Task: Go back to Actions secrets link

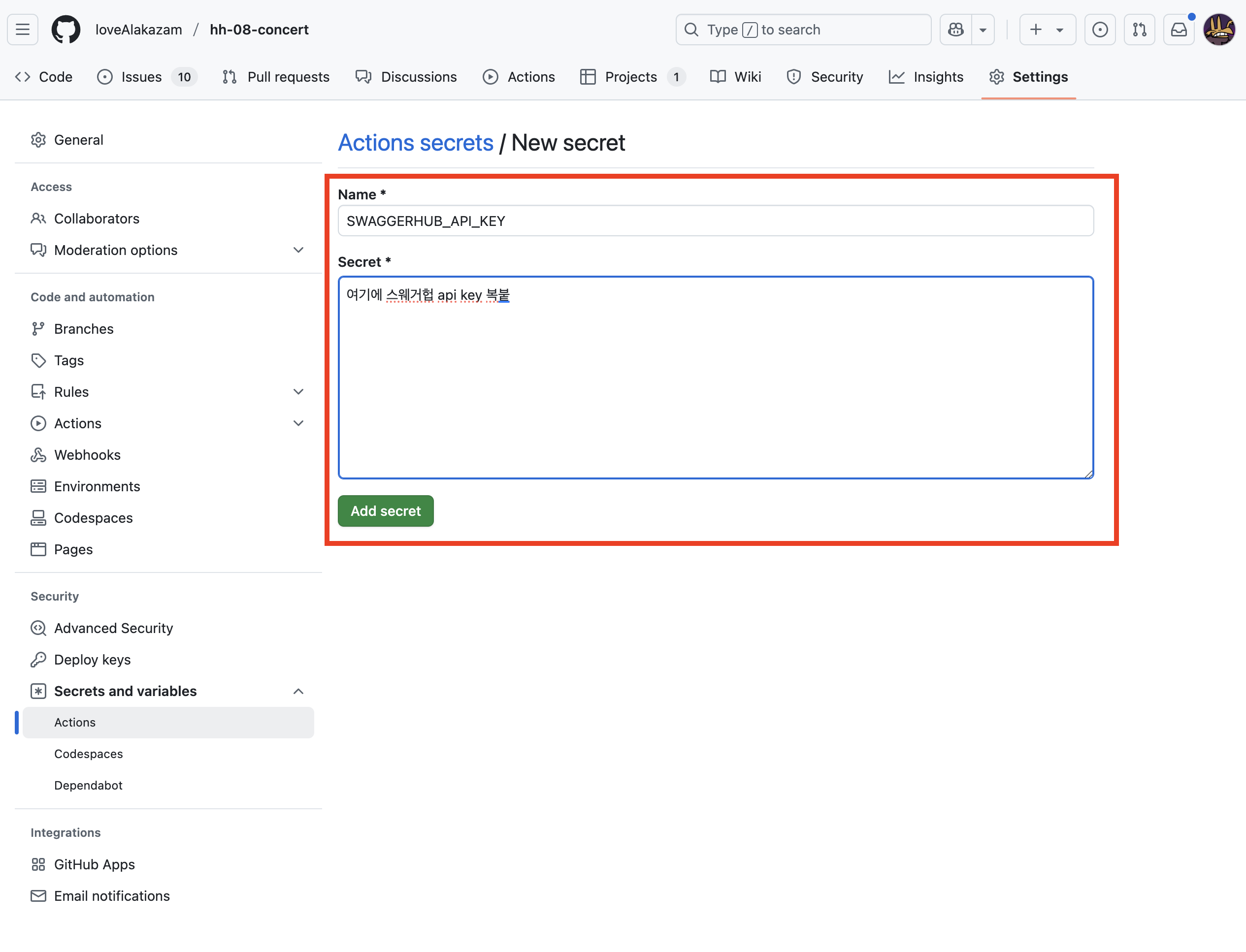Action: [416, 143]
